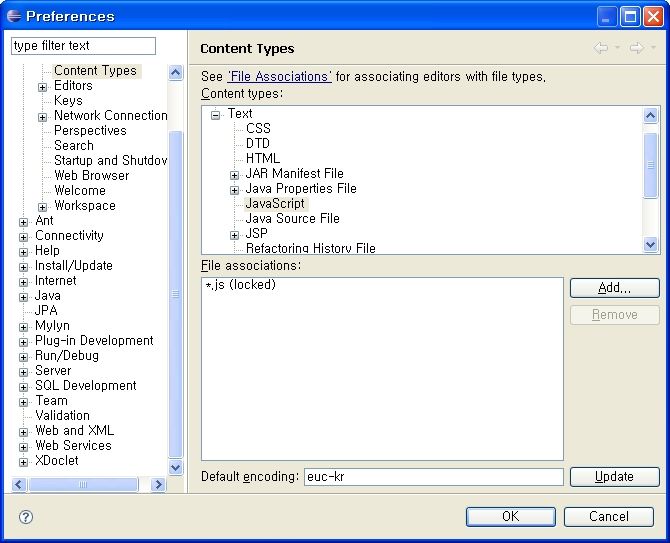The image size is (670, 543).
Task: Confirm with the OK button
Action: [x=511, y=517]
